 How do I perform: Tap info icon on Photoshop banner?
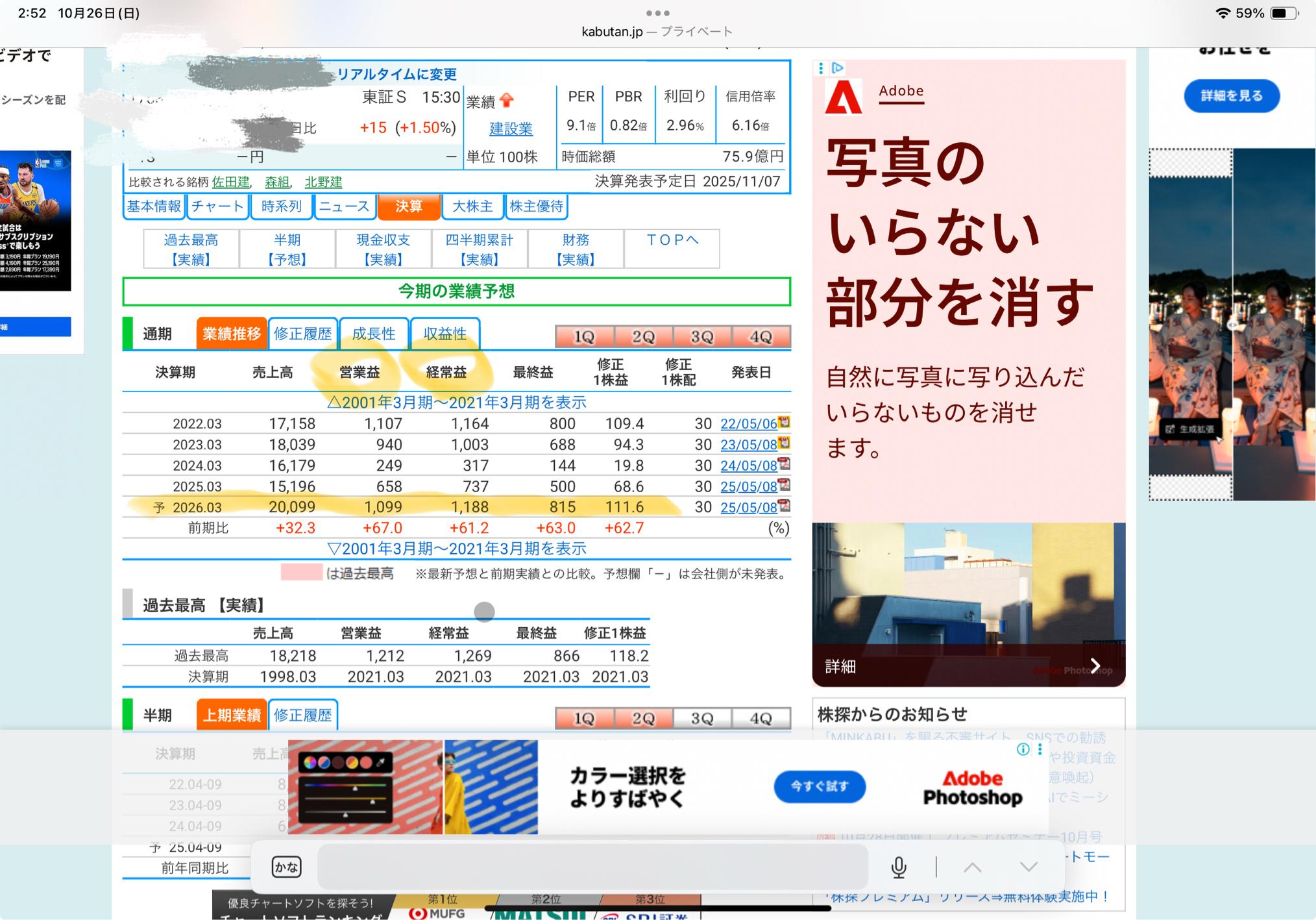click(1023, 749)
